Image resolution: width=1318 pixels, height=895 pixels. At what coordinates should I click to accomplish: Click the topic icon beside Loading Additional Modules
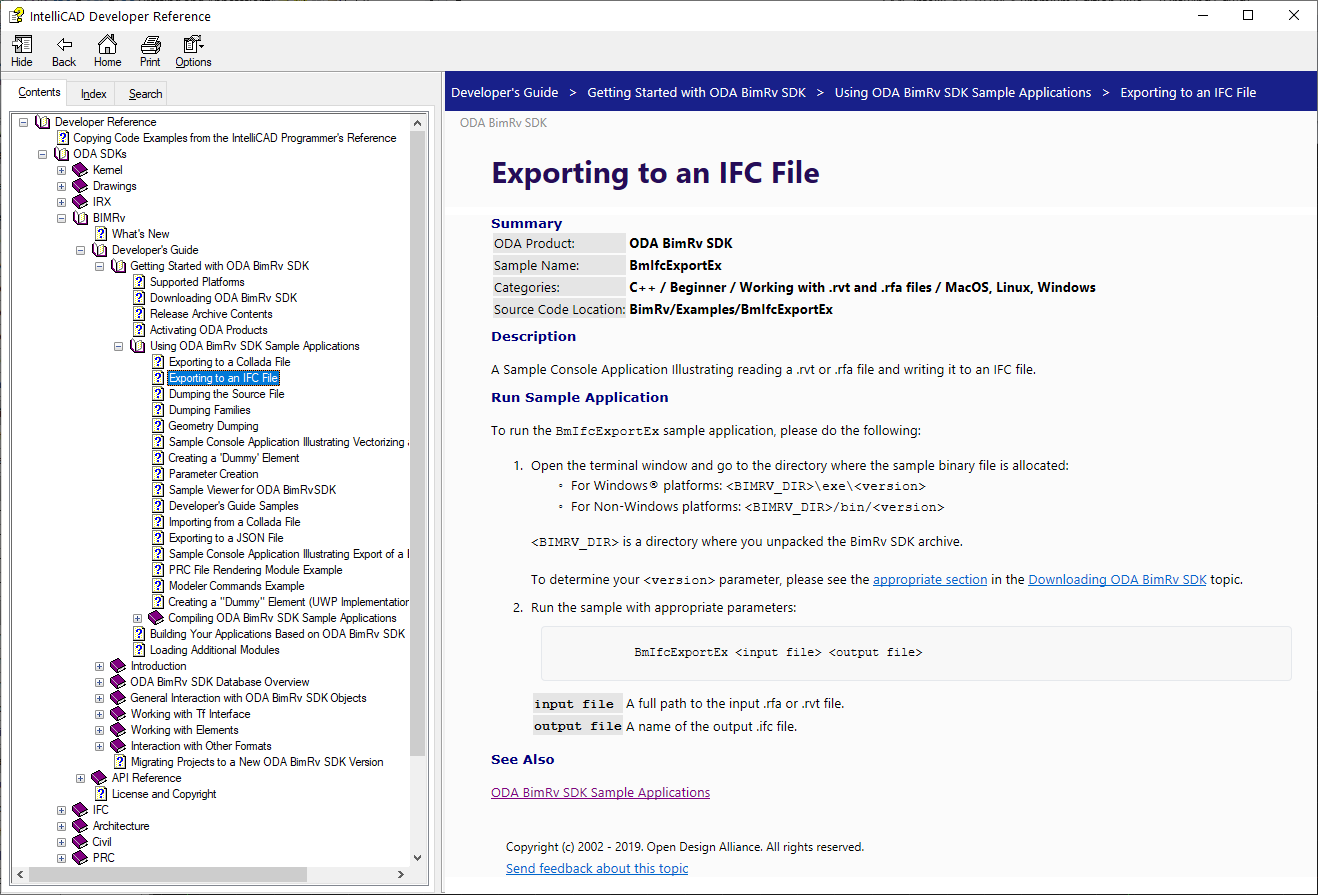139,650
